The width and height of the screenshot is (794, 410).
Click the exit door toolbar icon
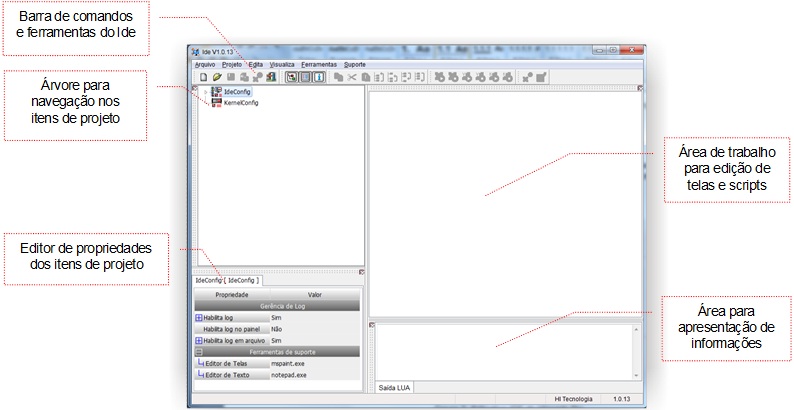(x=271, y=77)
